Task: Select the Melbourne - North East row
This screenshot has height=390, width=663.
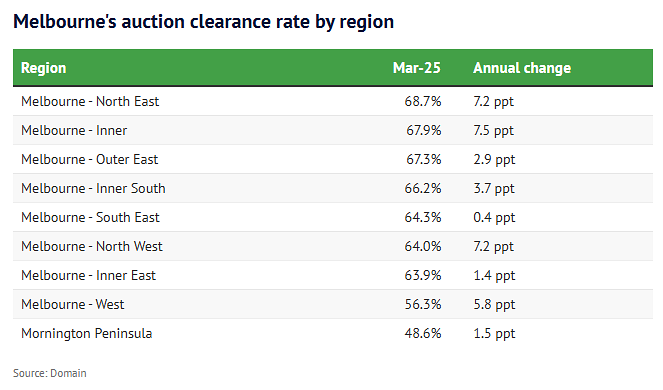Action: [333, 102]
